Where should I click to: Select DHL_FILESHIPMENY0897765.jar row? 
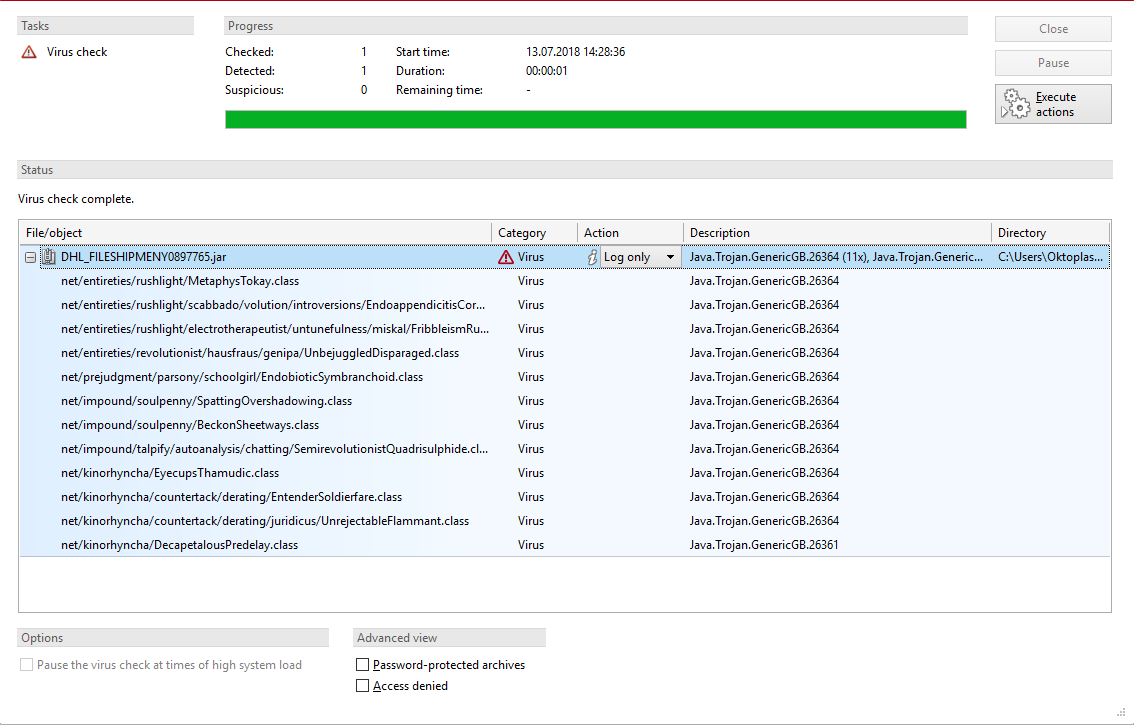tap(564, 257)
